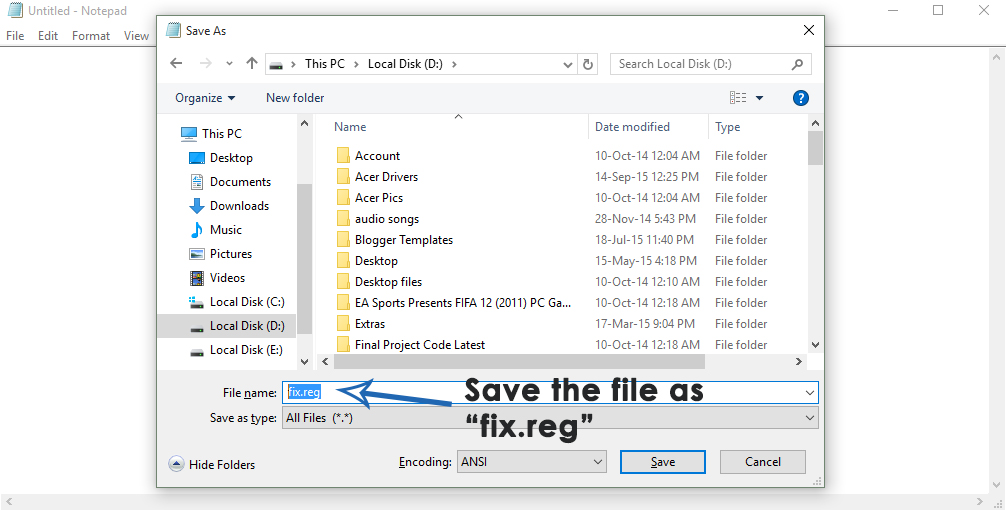The width and height of the screenshot is (1006, 510).
Task: Select the Acer Pics folder icon
Action: (343, 198)
